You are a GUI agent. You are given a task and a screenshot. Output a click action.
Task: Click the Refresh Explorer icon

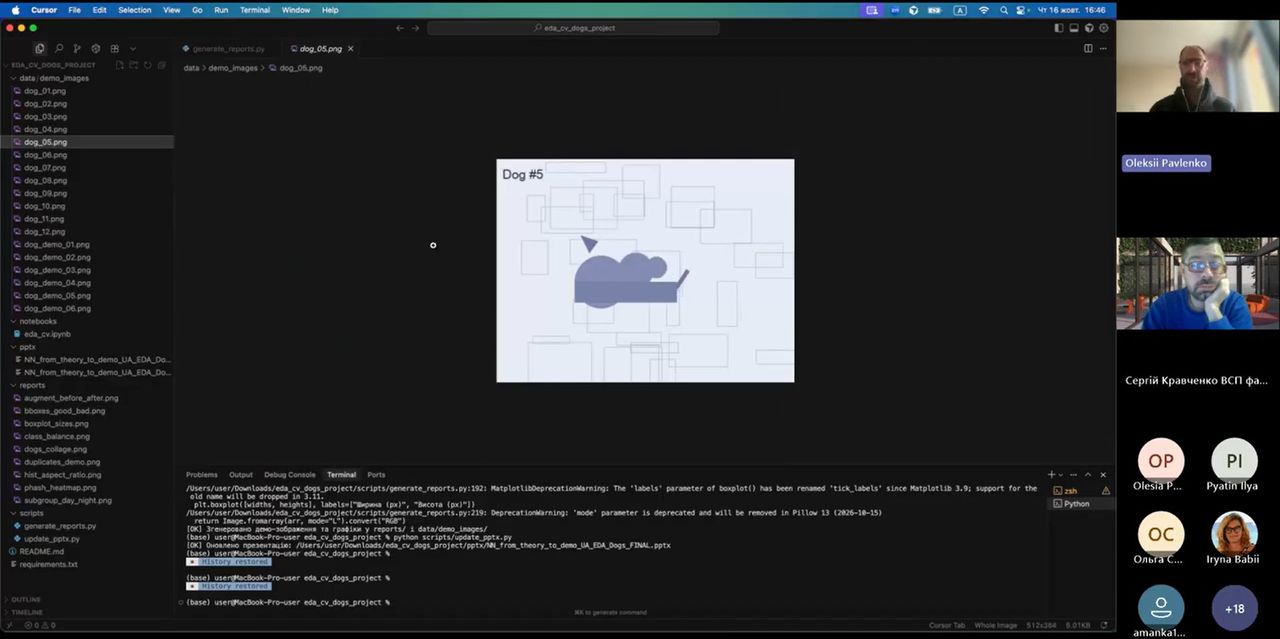pyautogui.click(x=147, y=65)
